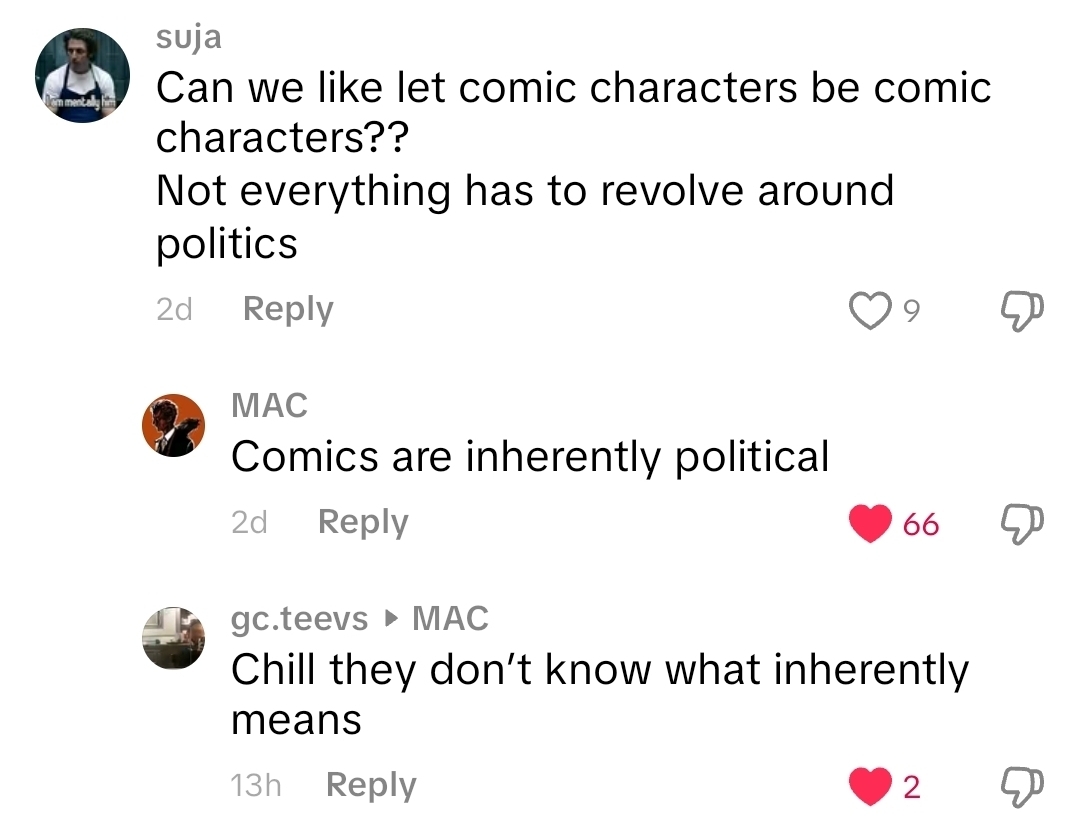Click the 66 likes count
Image resolution: width=1080 pixels, height=835 pixels.
(920, 524)
